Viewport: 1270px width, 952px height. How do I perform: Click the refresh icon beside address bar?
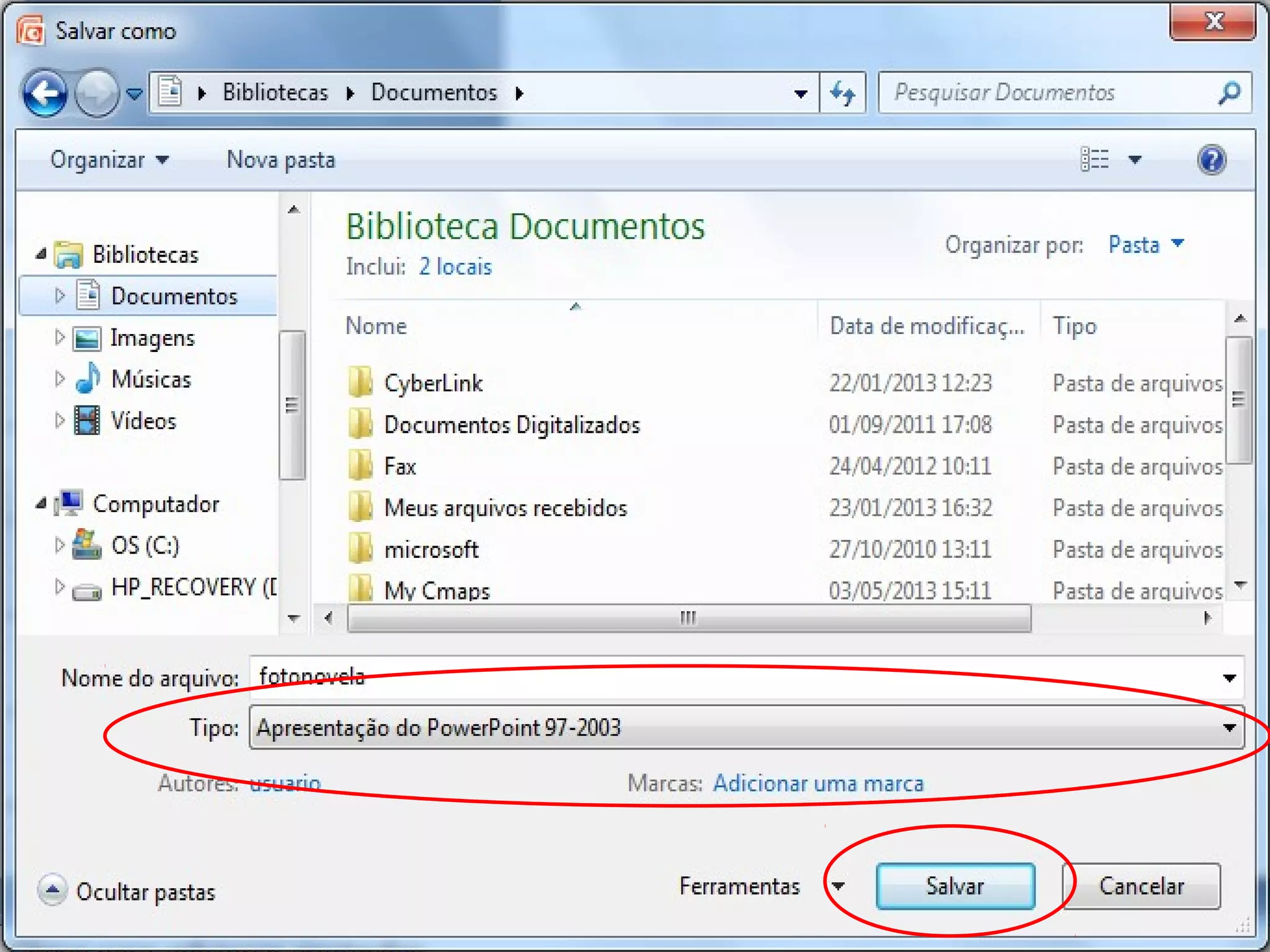click(x=842, y=94)
